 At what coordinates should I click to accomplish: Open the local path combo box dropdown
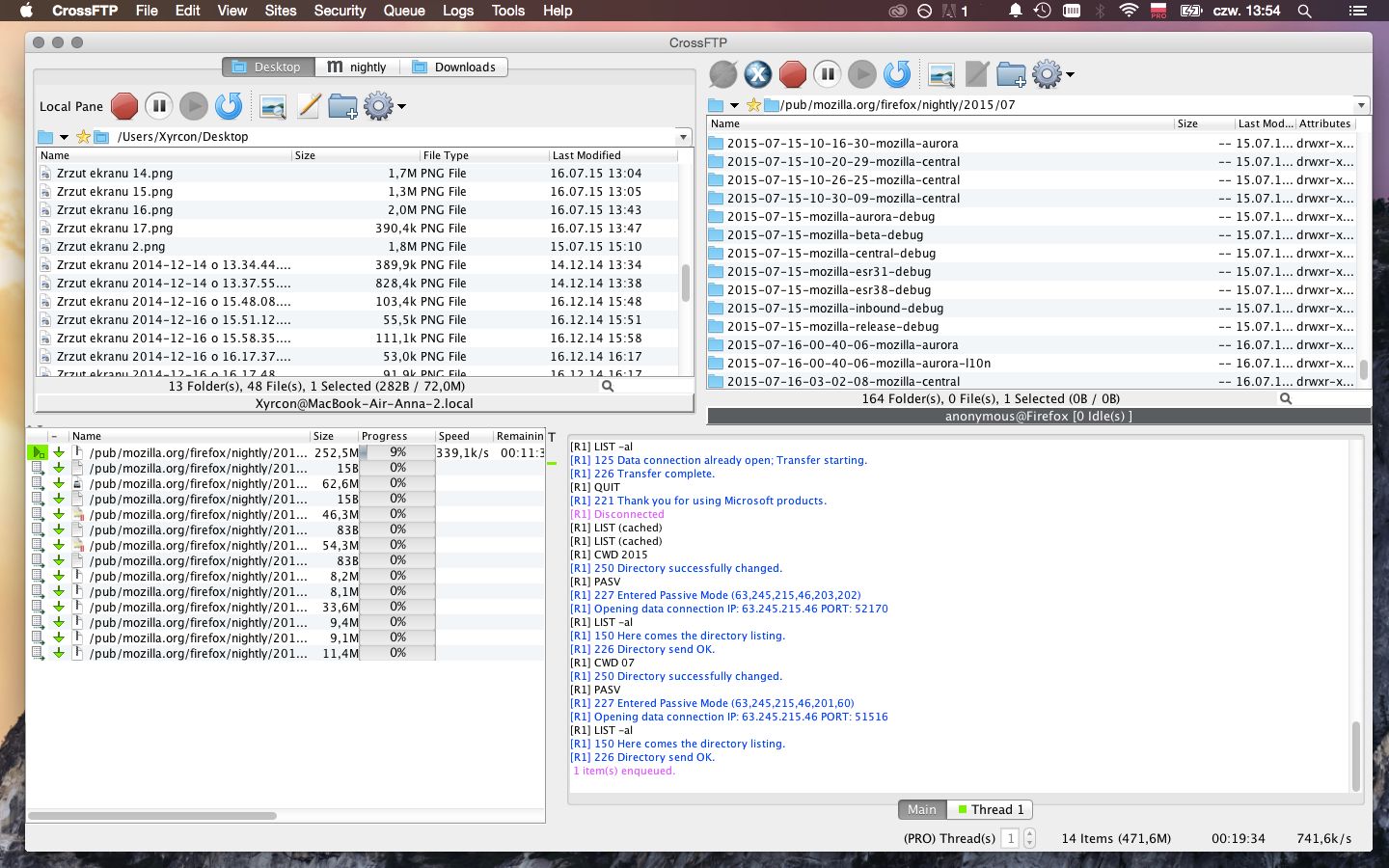[x=683, y=137]
